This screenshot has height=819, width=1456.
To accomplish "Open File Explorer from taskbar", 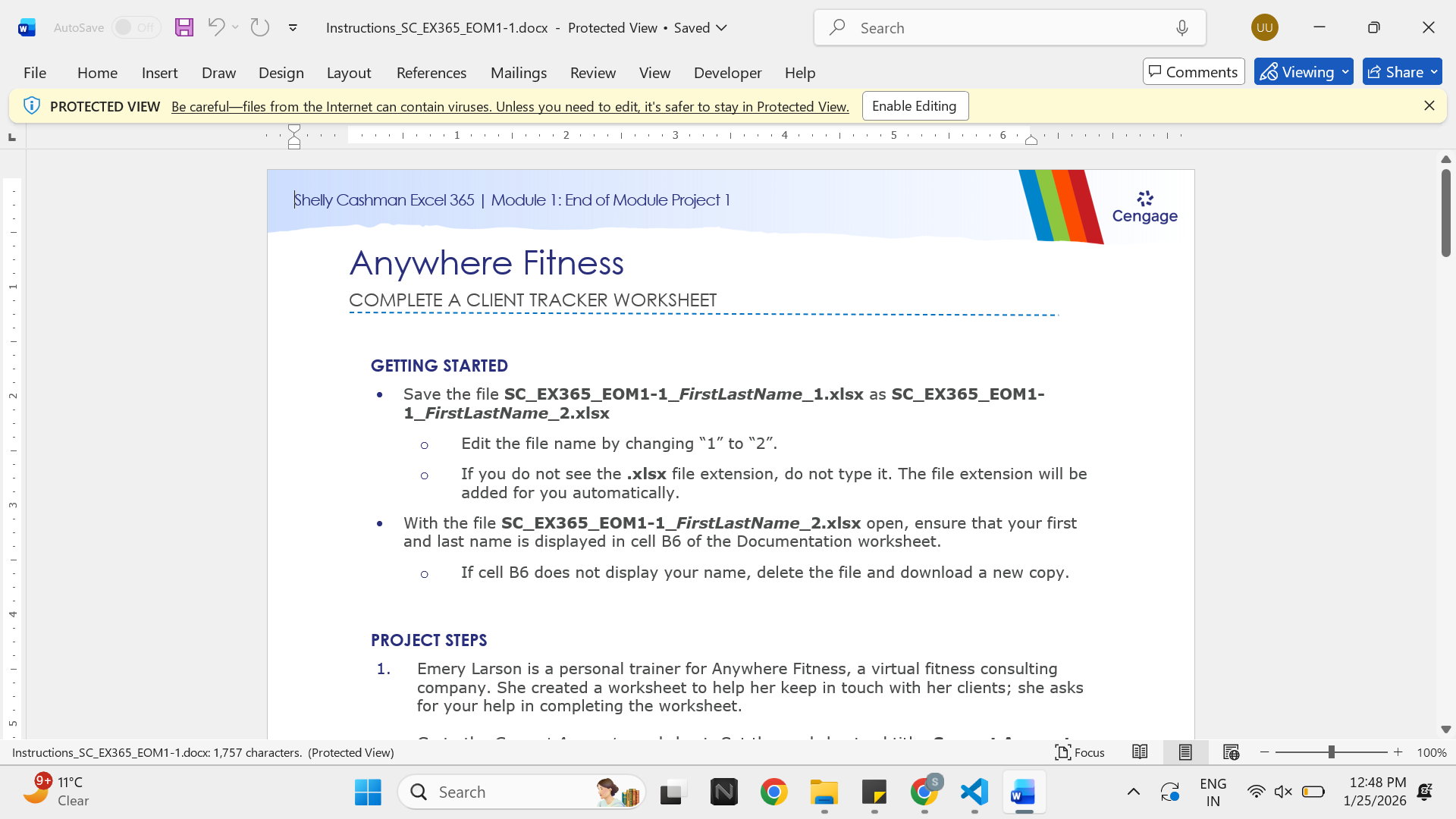I will (x=824, y=792).
